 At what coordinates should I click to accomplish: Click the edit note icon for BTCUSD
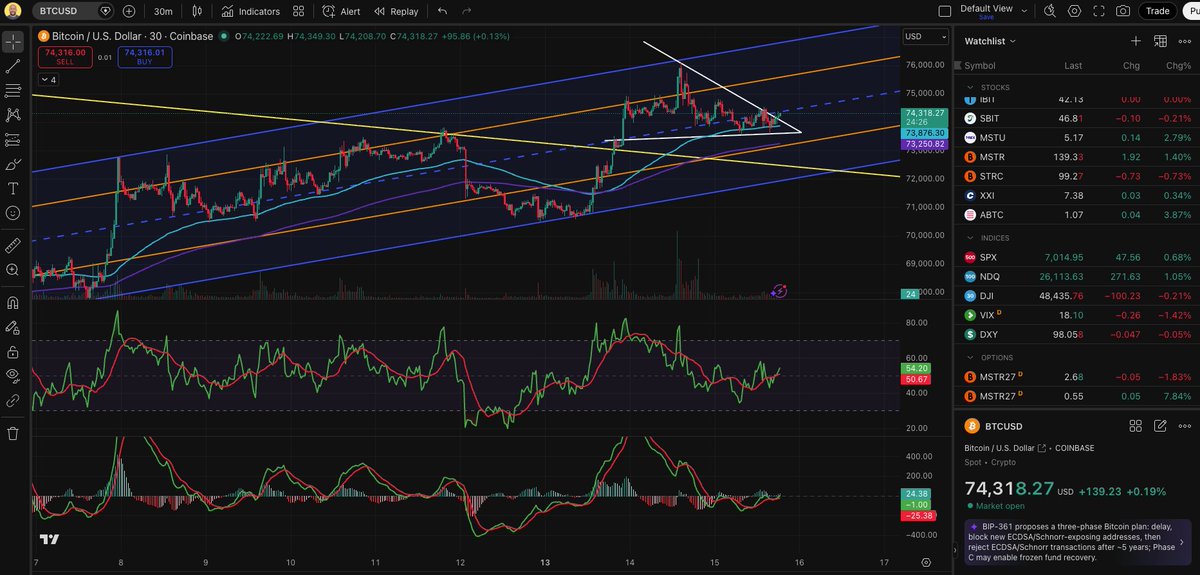pyautogui.click(x=1160, y=425)
